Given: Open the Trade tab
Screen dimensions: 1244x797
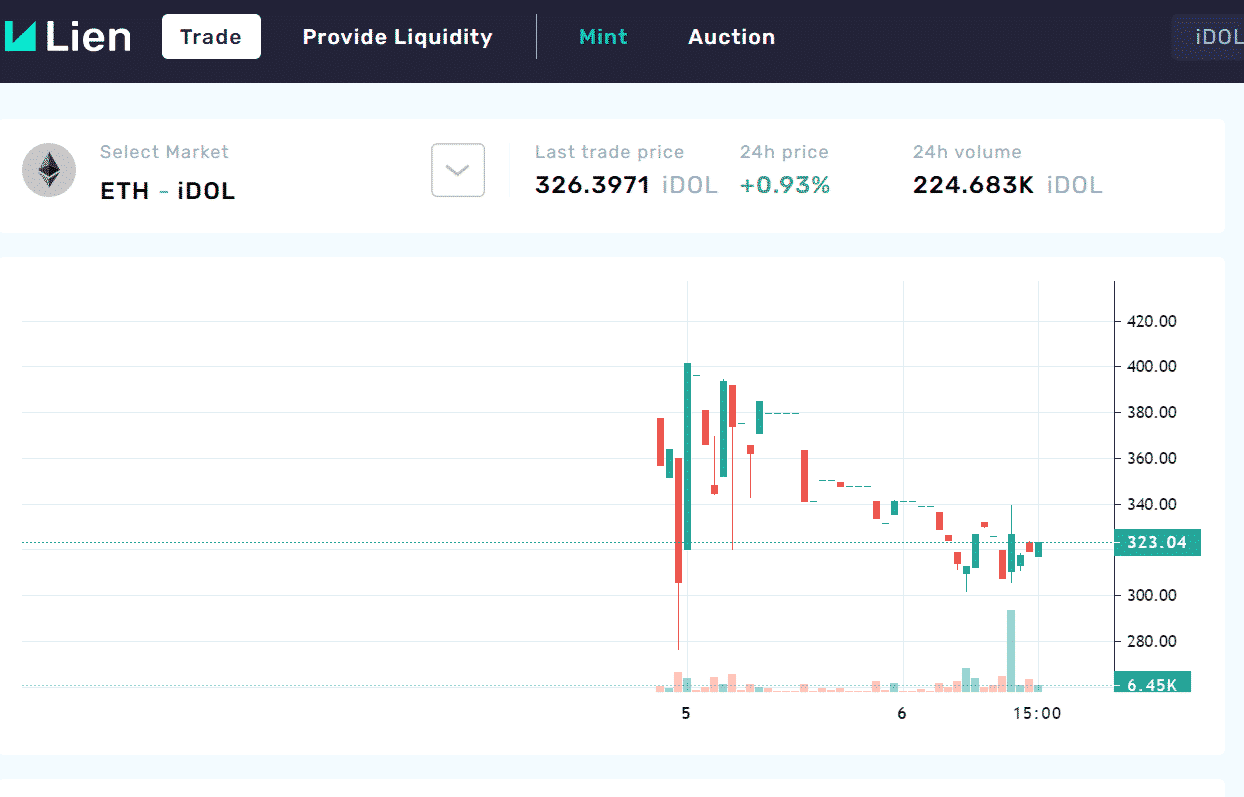Looking at the screenshot, I should pos(211,37).
